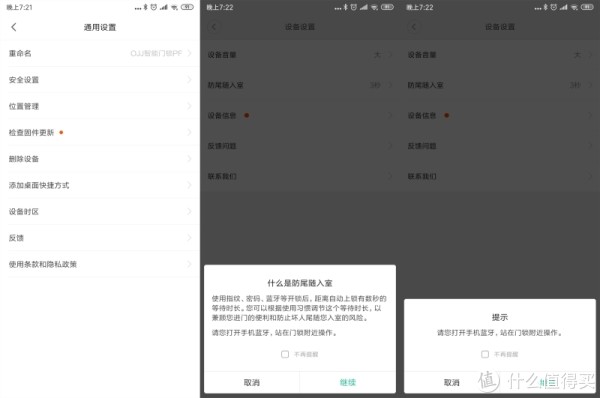This screenshot has width=600, height=398.
Task: Click the chevron on the 使用条款和隐私政策 row
Action: coord(189,264)
